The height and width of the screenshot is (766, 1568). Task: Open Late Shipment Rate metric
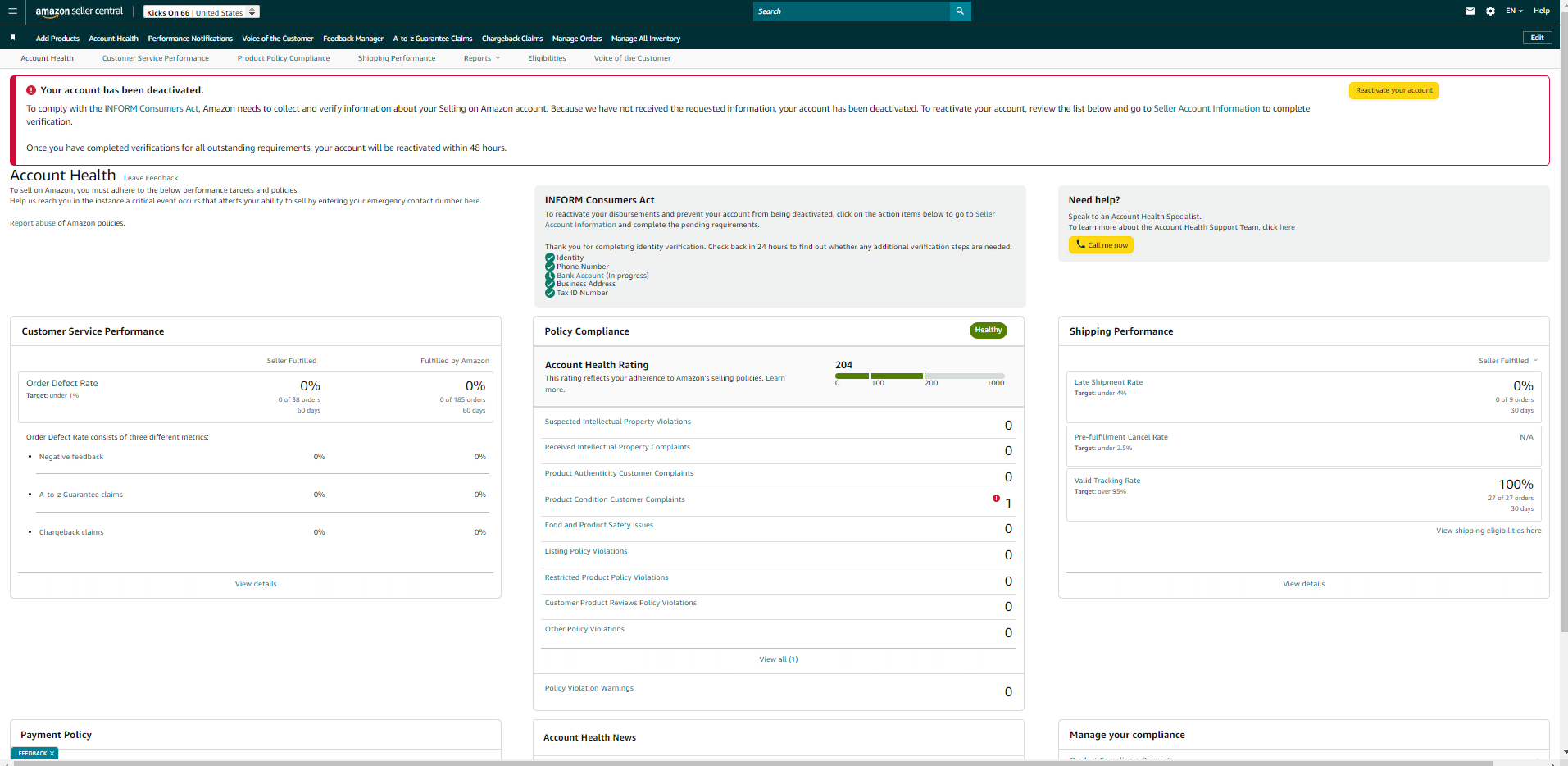(1108, 382)
